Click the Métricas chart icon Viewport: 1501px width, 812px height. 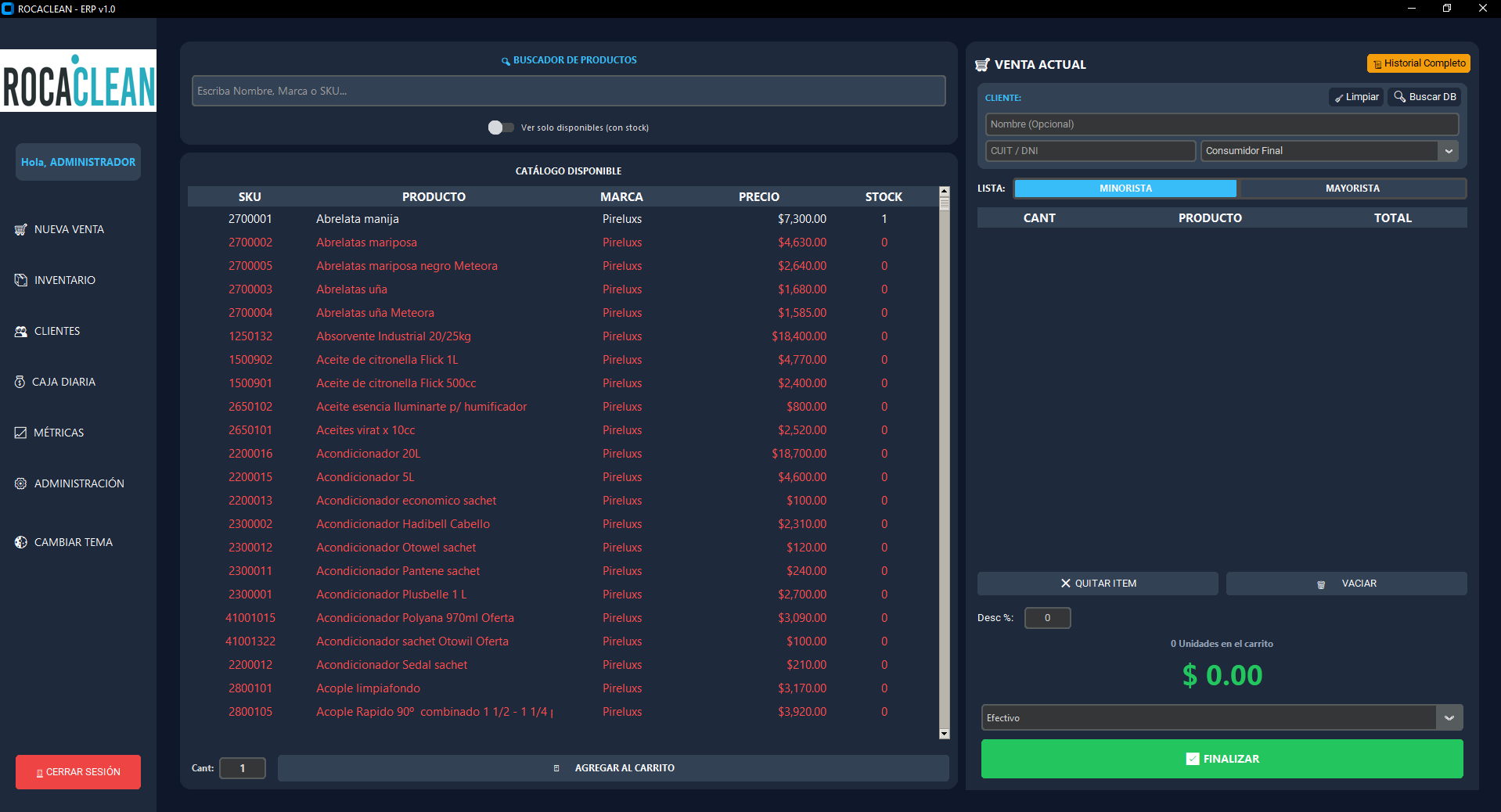coord(21,433)
